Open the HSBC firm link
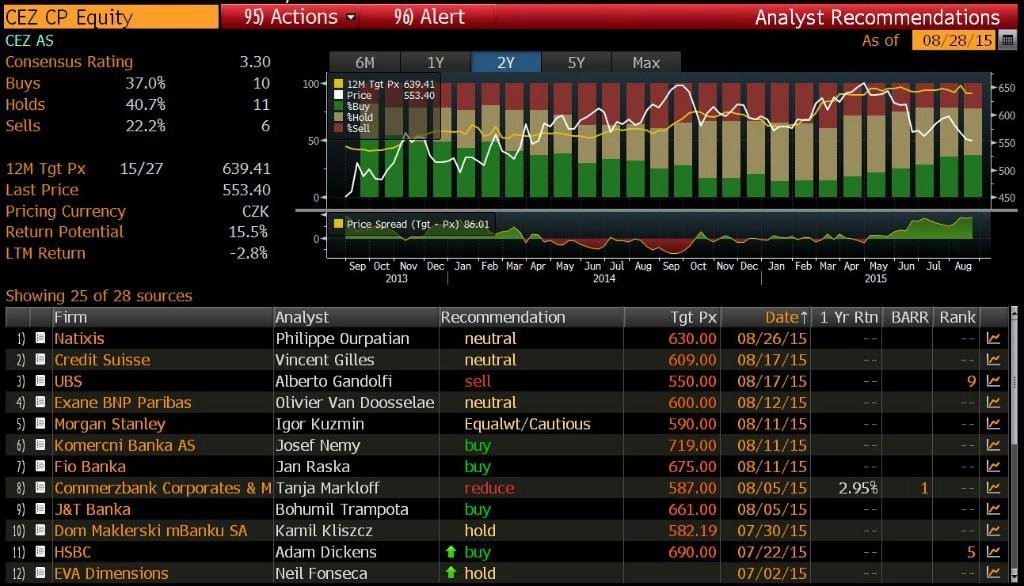 (x=72, y=552)
